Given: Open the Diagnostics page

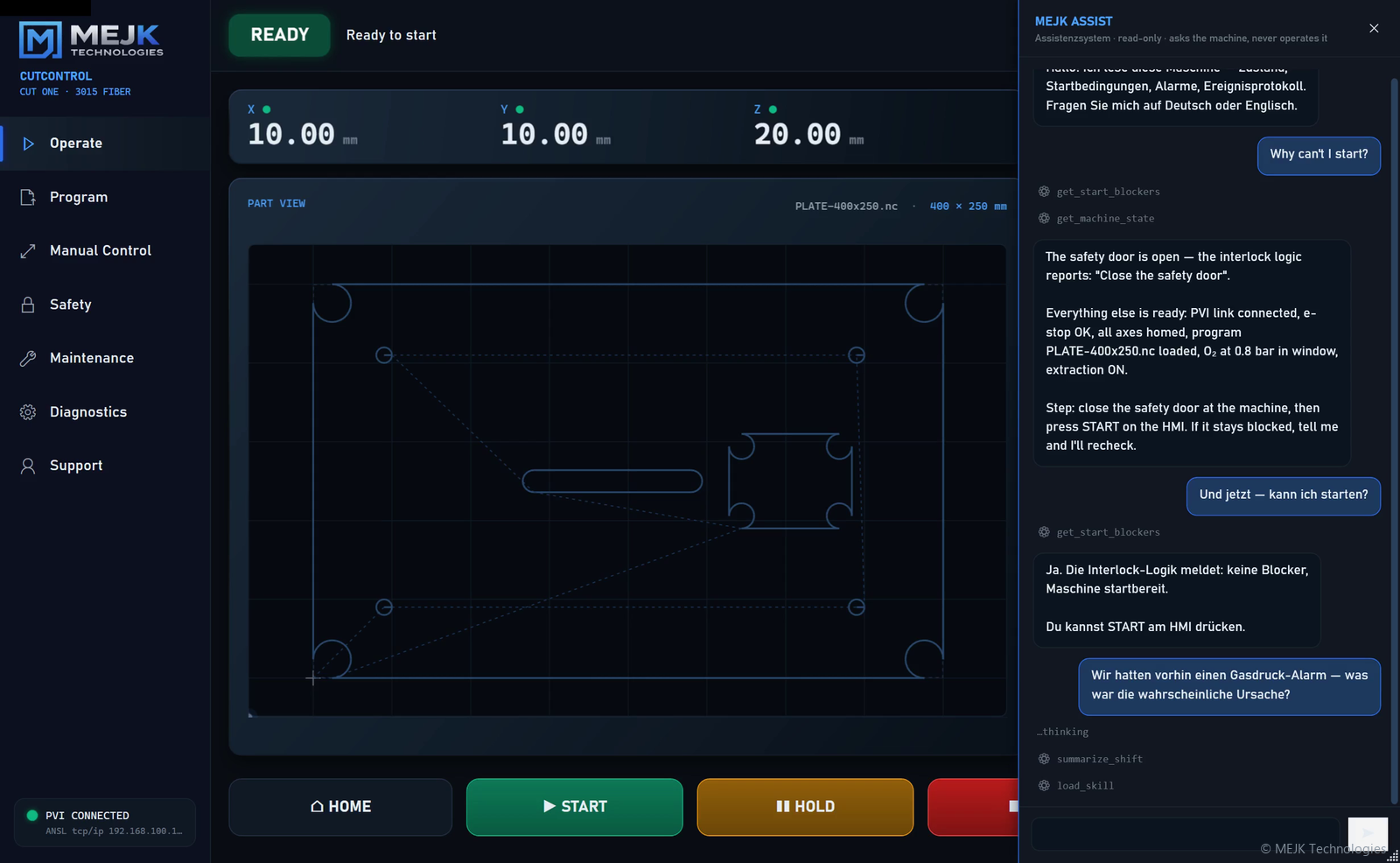Looking at the screenshot, I should pyautogui.click(x=105, y=412).
